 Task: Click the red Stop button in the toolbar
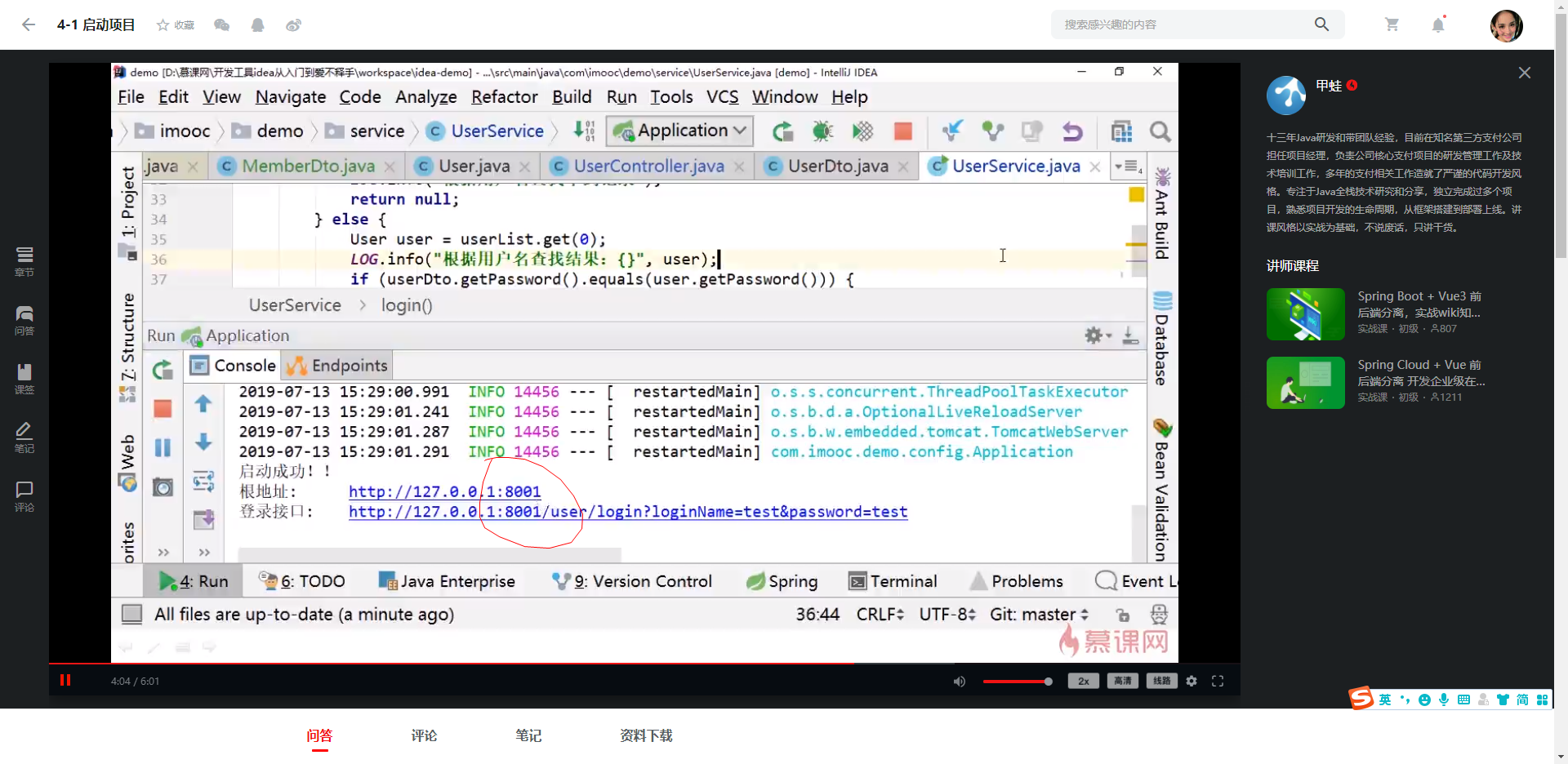pos(903,131)
